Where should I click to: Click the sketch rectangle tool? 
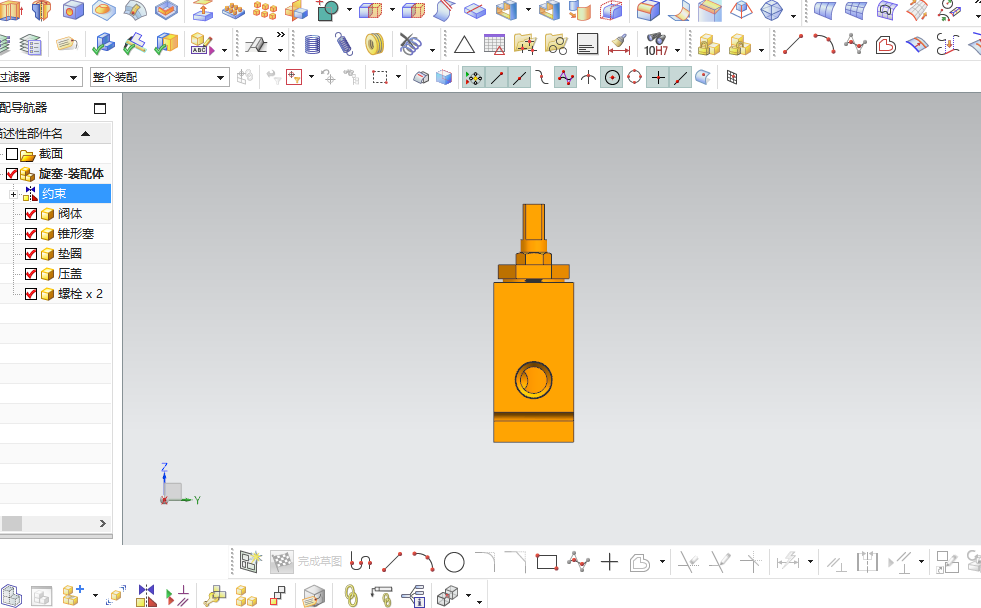[x=547, y=562]
